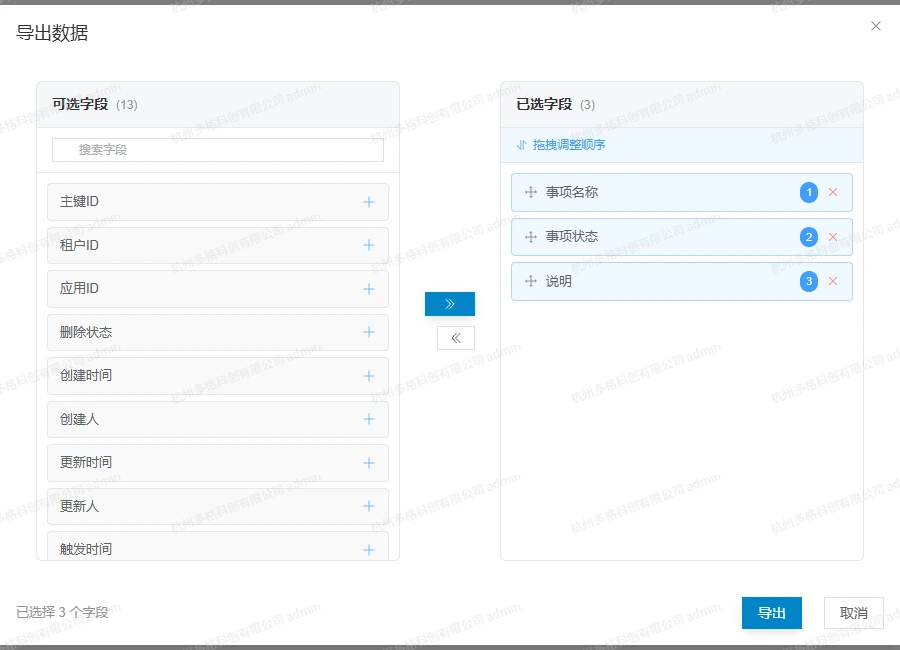Click the 拖拽调整顺序 hint text
The image size is (900, 650).
(569, 145)
